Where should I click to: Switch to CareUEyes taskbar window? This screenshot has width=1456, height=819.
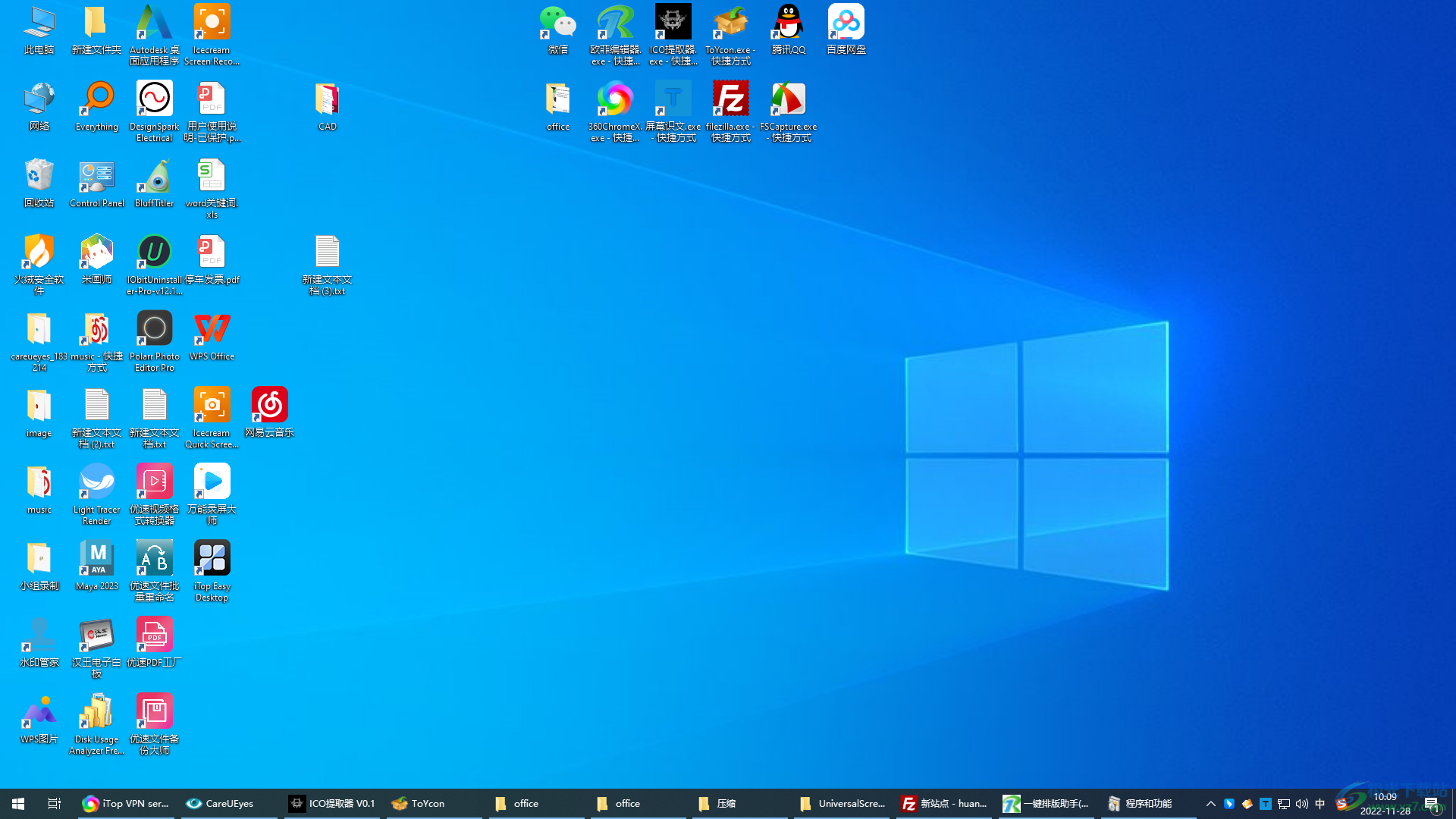(x=228, y=803)
